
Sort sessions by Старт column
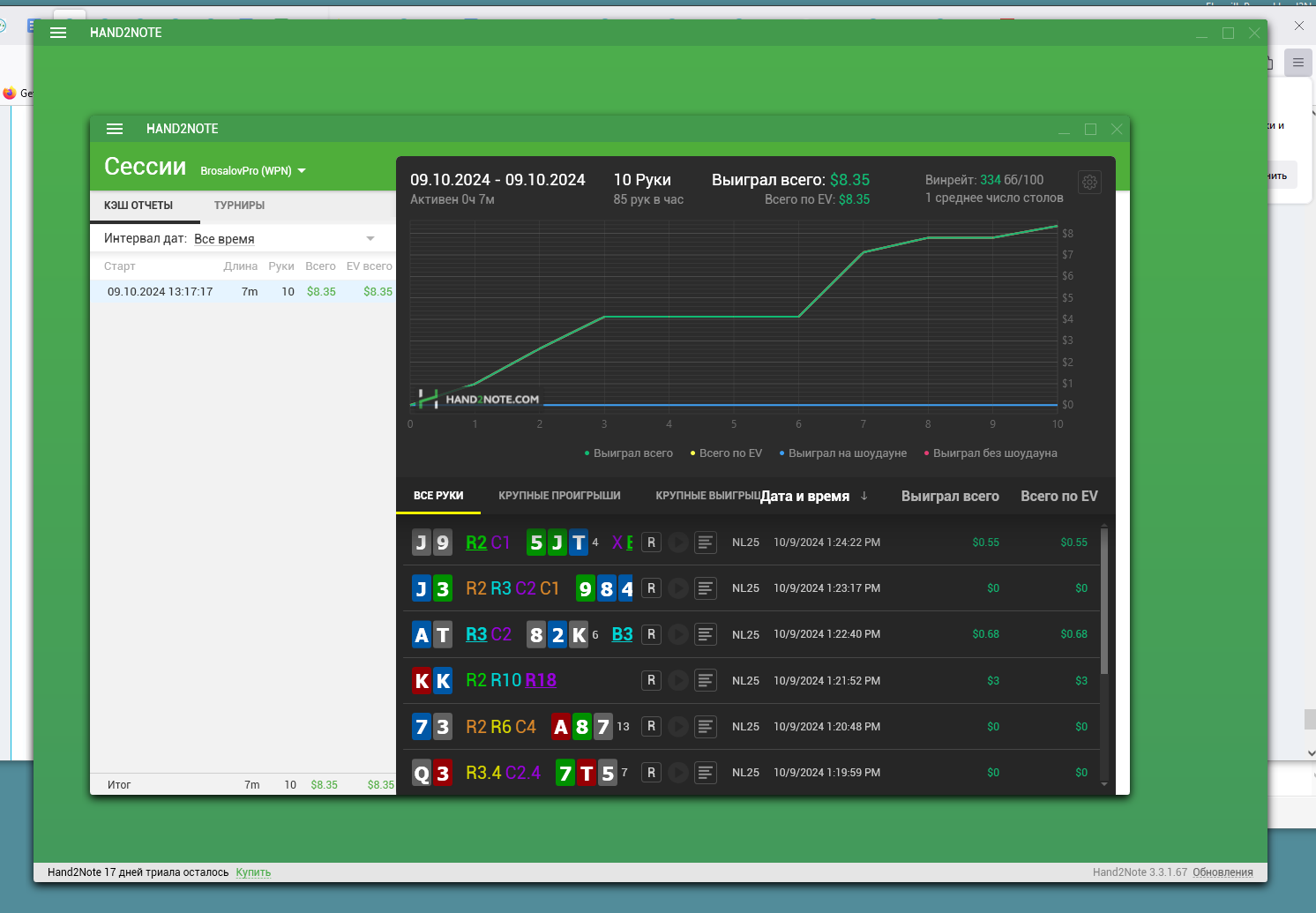120,266
